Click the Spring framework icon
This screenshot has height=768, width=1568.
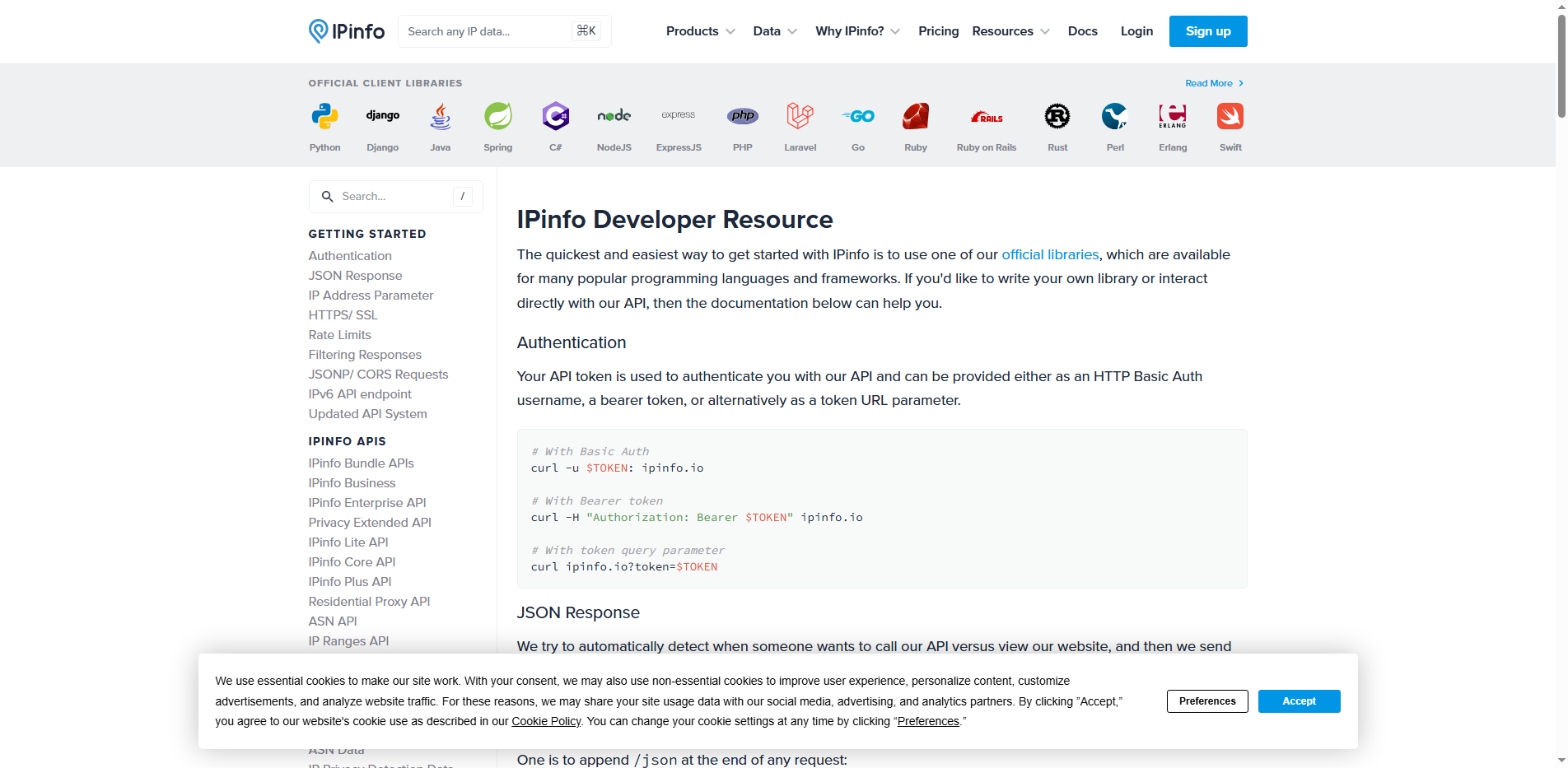(x=497, y=125)
